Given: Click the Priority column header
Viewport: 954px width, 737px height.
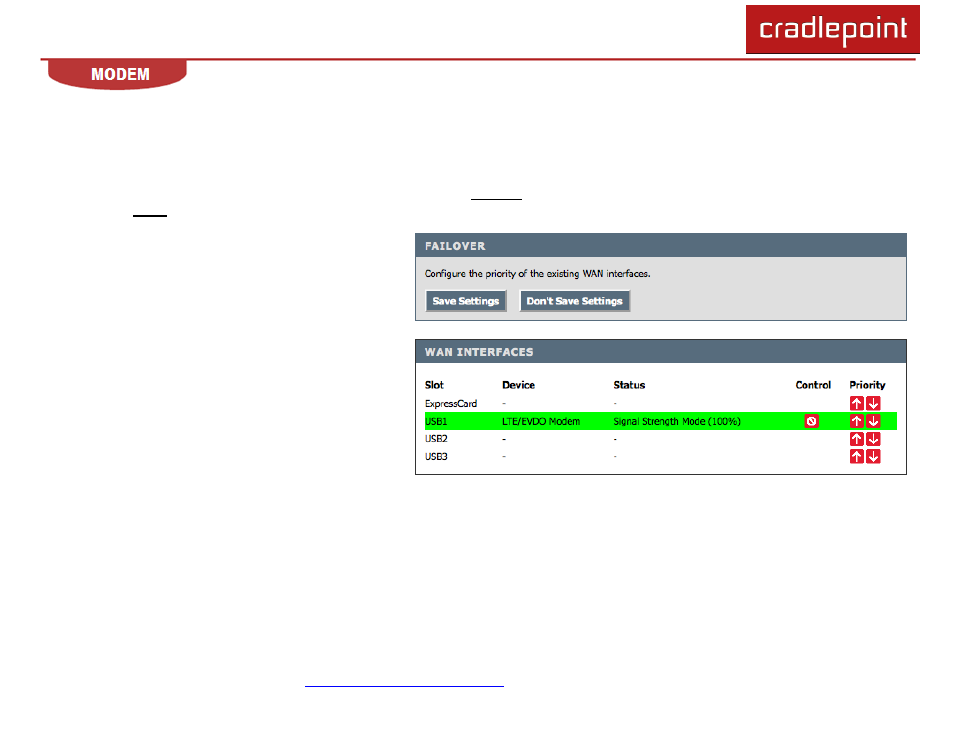Looking at the screenshot, I should point(867,385).
